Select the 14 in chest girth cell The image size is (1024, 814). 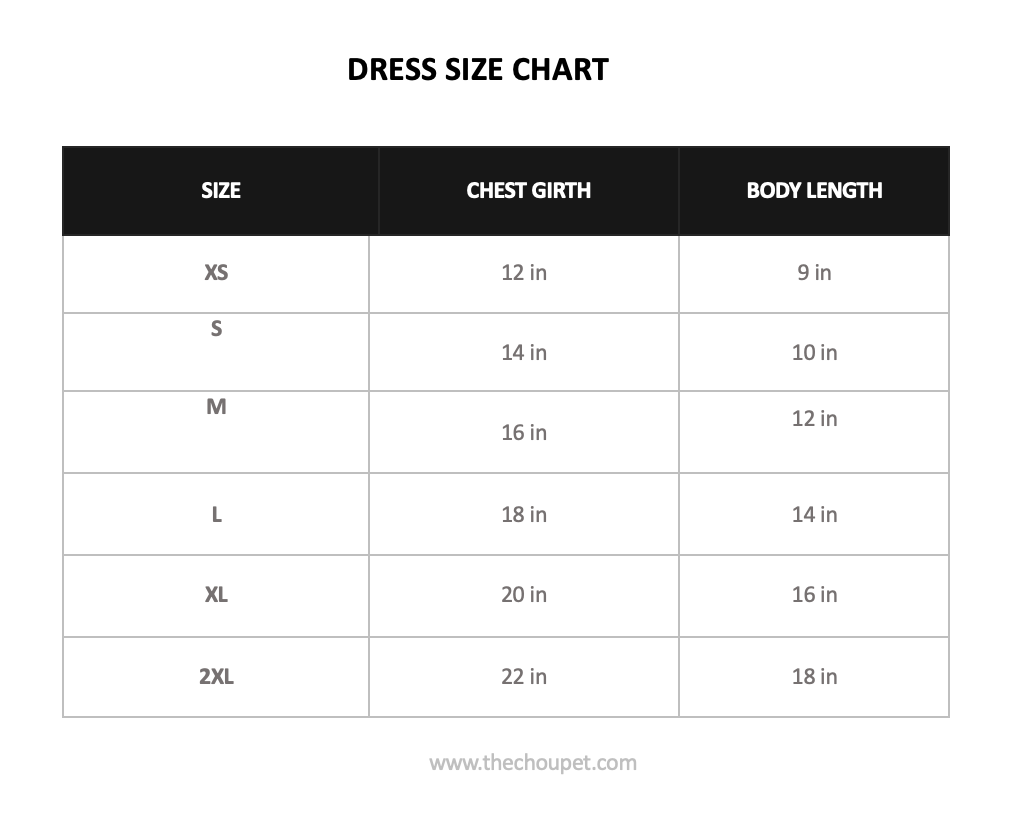click(524, 352)
